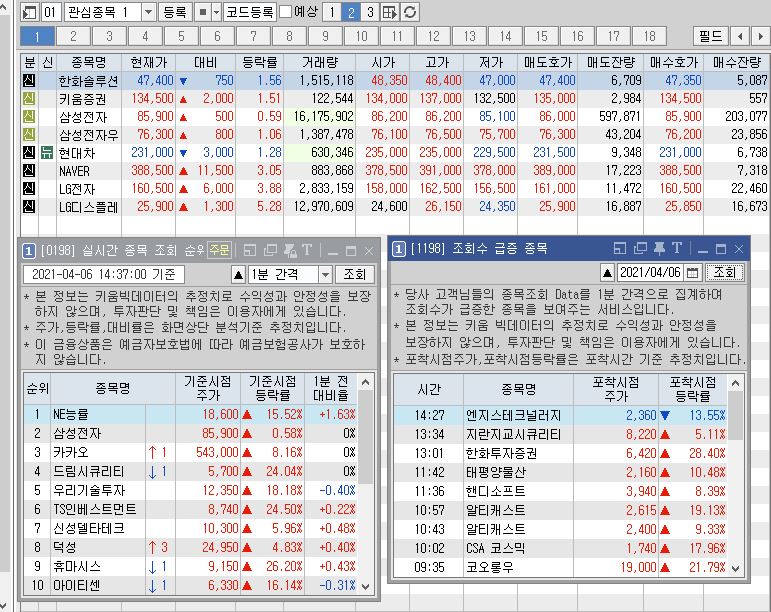Expand the 관심종목 1 group dropdown
771x612 pixels.
[x=148, y=12]
